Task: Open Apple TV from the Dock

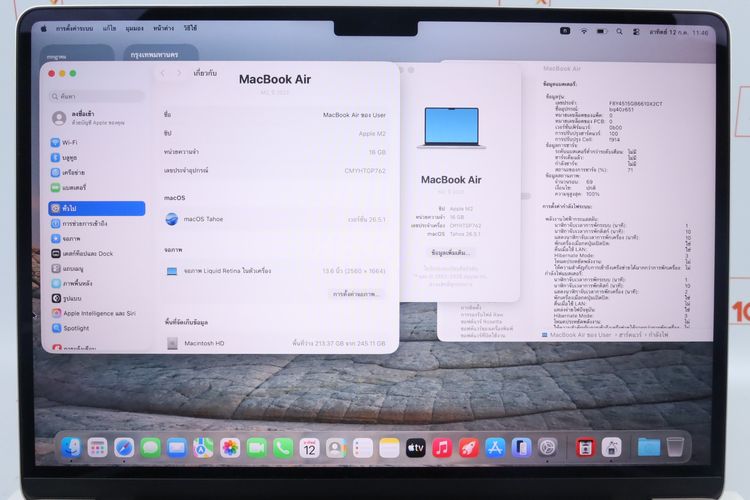Action: [416, 448]
